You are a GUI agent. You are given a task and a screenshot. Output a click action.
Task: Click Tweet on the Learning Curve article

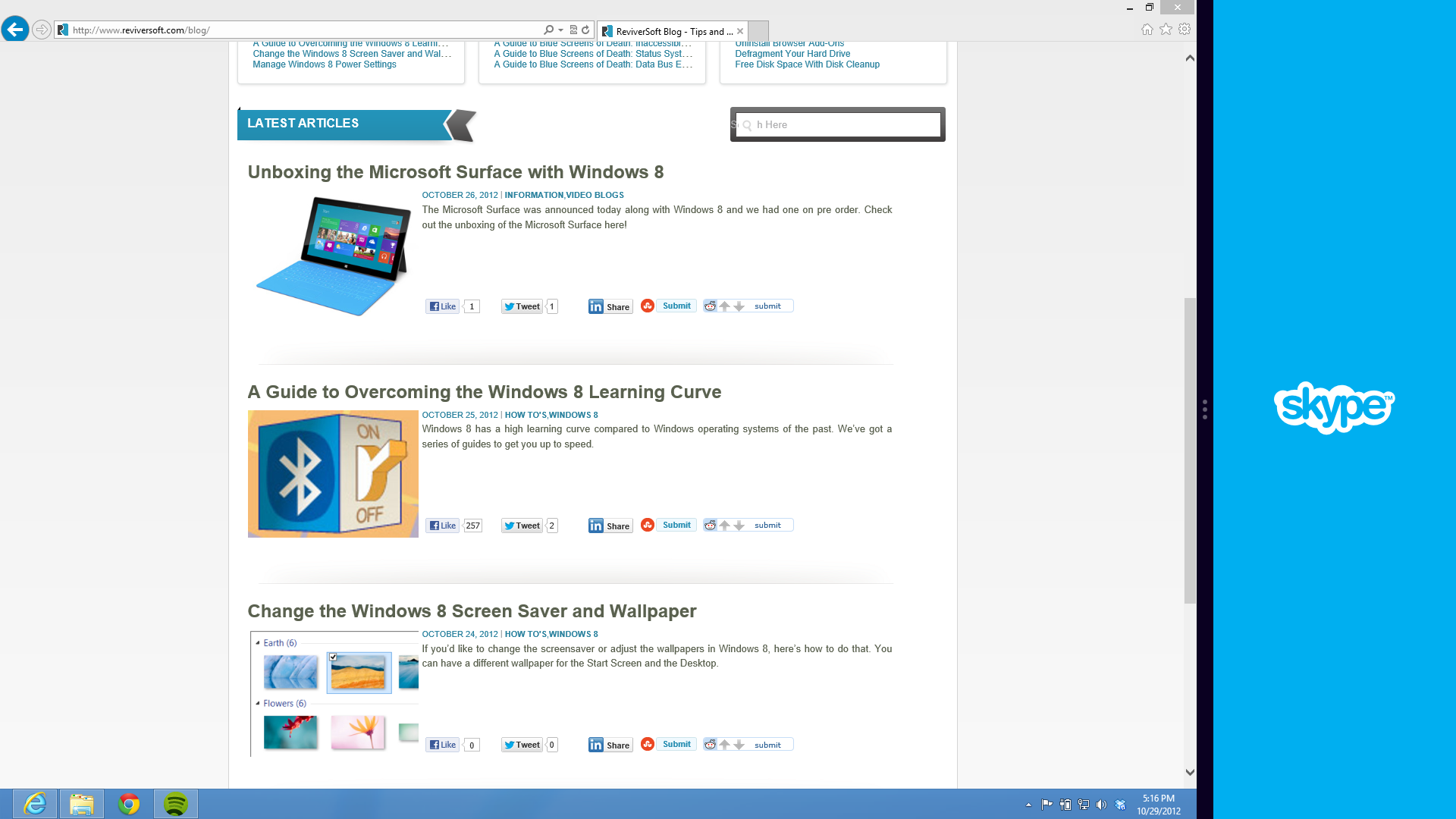coord(522,526)
